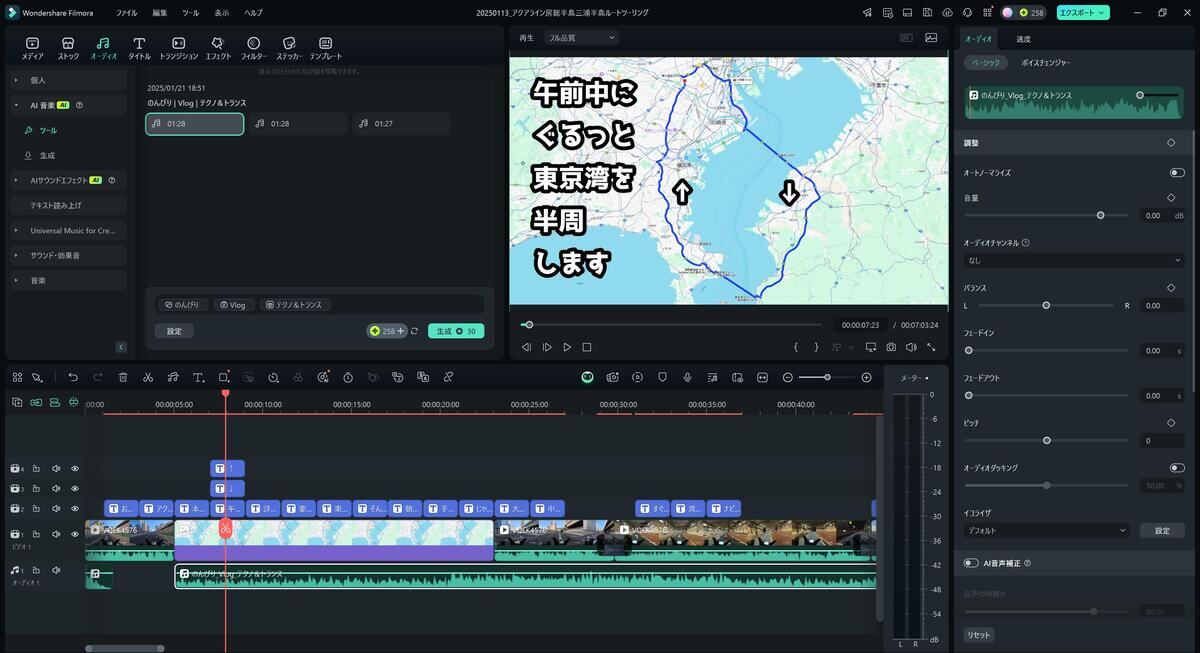Viewport: 1200px width, 653px height.
Task: Open the イコライザ デフォルト dropdown
Action: point(1046,530)
